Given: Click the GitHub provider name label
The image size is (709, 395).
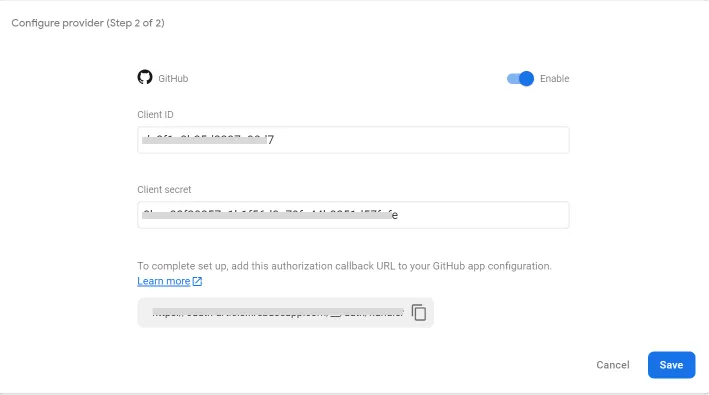Looking at the screenshot, I should point(173,79).
